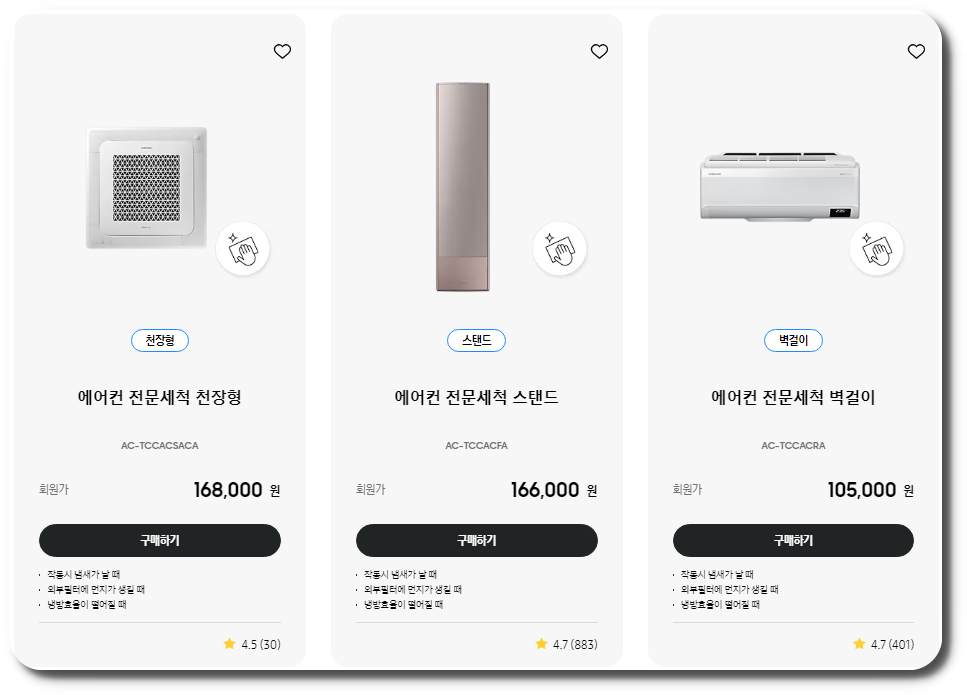The height and width of the screenshot is (695, 967).
Task: Open the cleaning icon on 벽걸이 card
Action: [x=877, y=248]
